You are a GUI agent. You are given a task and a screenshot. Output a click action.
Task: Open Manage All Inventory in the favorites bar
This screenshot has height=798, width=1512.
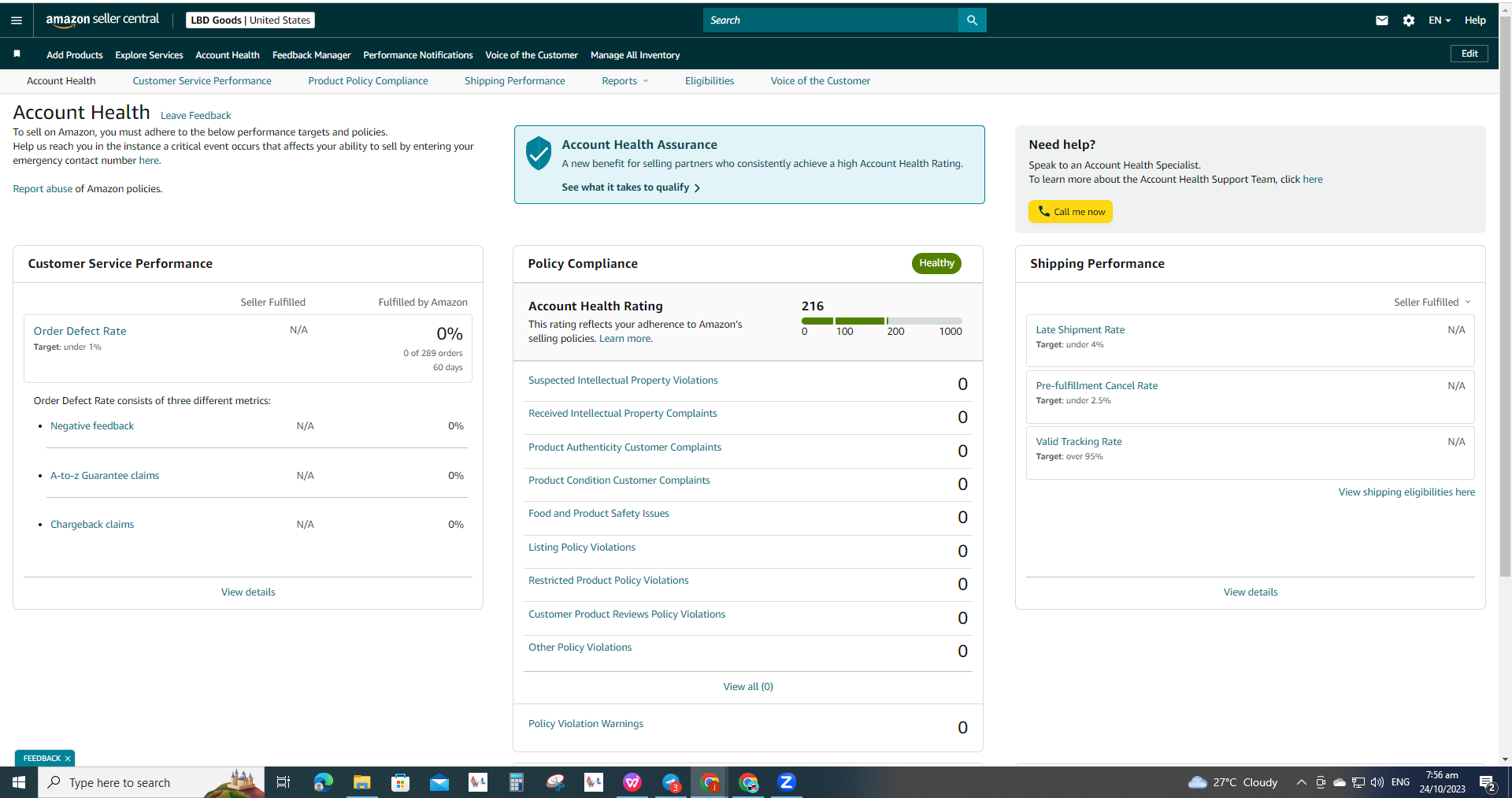(x=635, y=55)
